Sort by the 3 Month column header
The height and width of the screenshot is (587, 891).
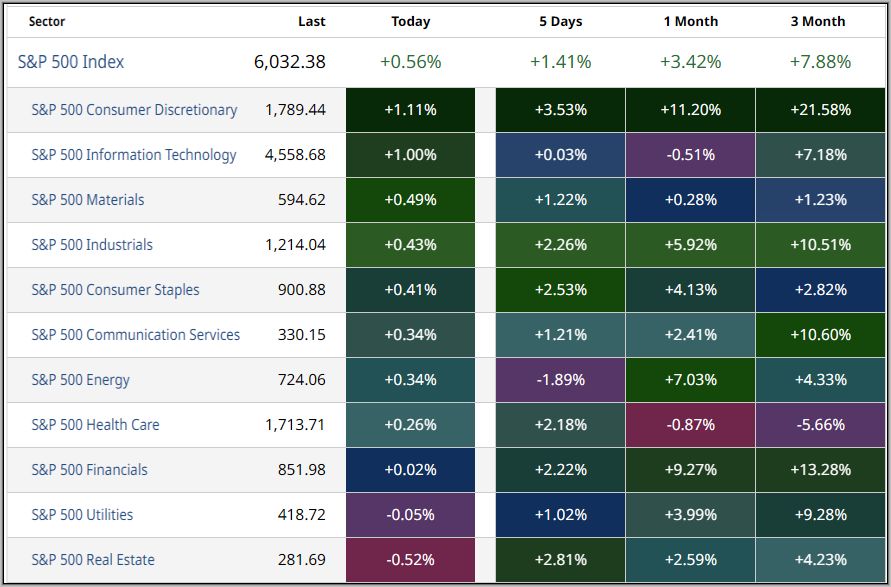pyautogui.click(x=820, y=21)
